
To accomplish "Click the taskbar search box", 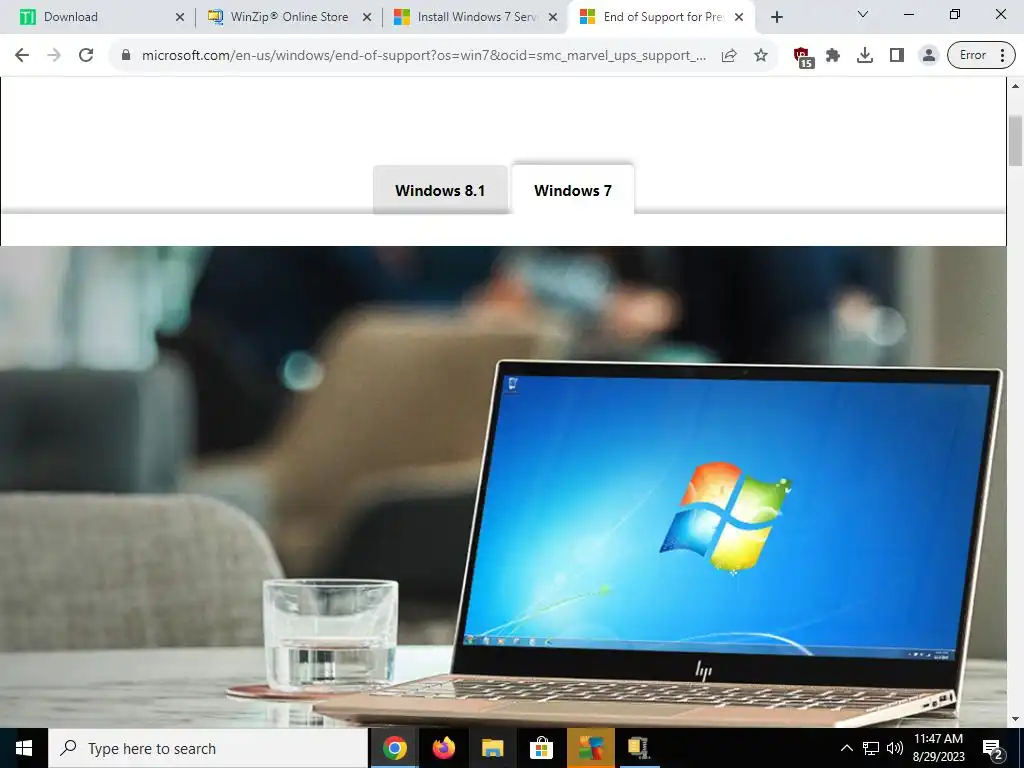I will 208,748.
